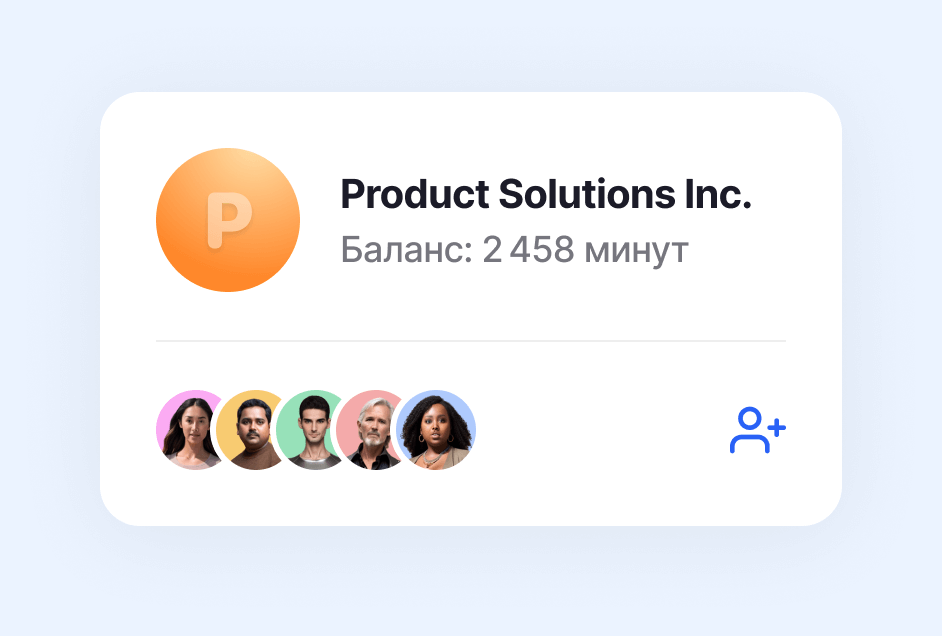Select the mustached man avatar on yellow
Screen dimensions: 942x636
(250, 430)
